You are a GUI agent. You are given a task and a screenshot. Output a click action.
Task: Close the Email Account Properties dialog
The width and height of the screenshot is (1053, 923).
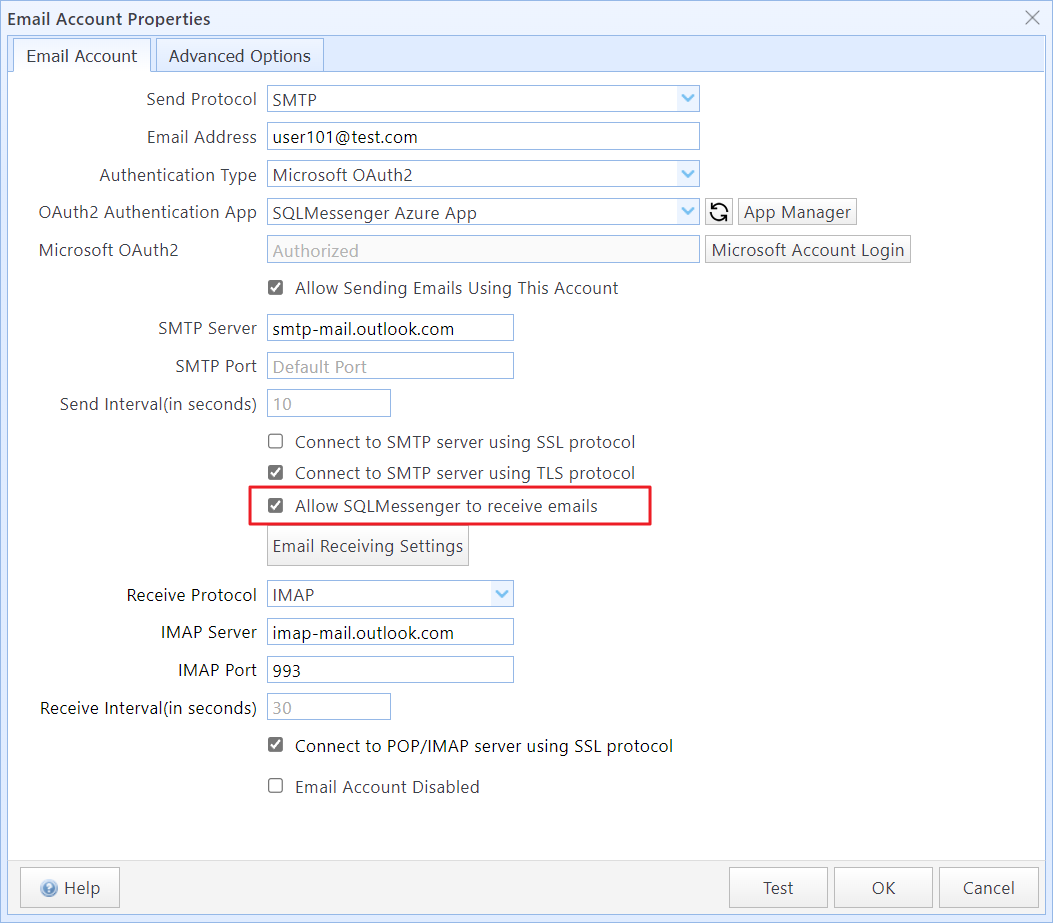[x=1032, y=17]
